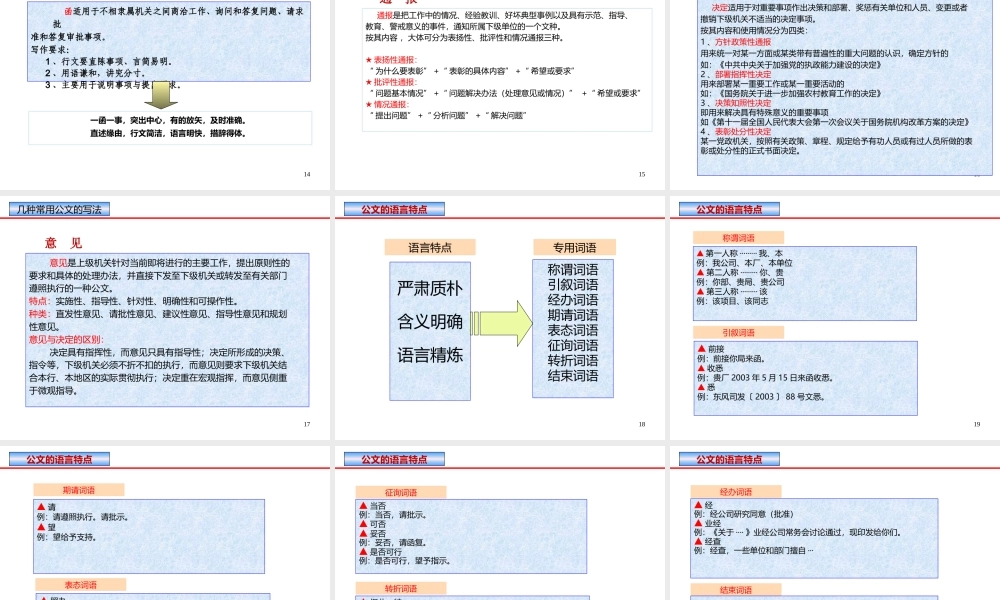Click the 例: 是否可行, 望予指示 line
The image size is (1000, 600).
click(x=405, y=561)
